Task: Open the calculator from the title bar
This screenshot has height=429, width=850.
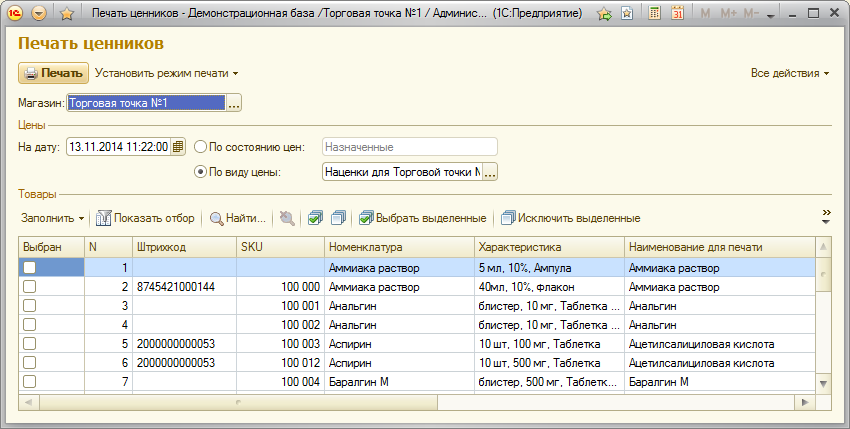Action: tap(654, 14)
